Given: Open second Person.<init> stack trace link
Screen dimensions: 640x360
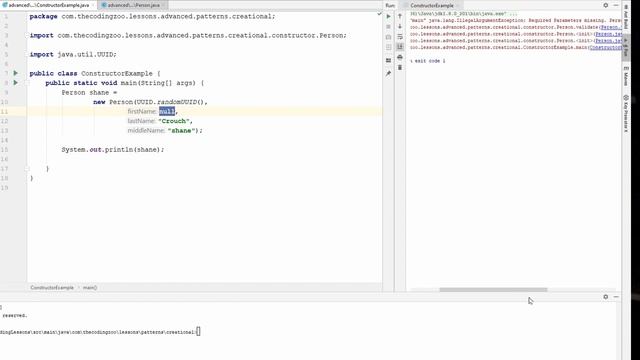Looking at the screenshot, I should coord(608,41).
